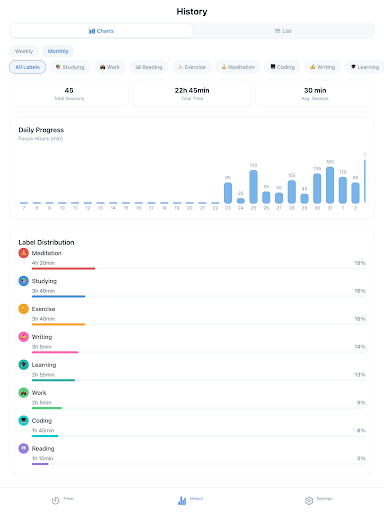
Task: Click the Exercise icon in Label Distribution
Action: click(x=23, y=309)
